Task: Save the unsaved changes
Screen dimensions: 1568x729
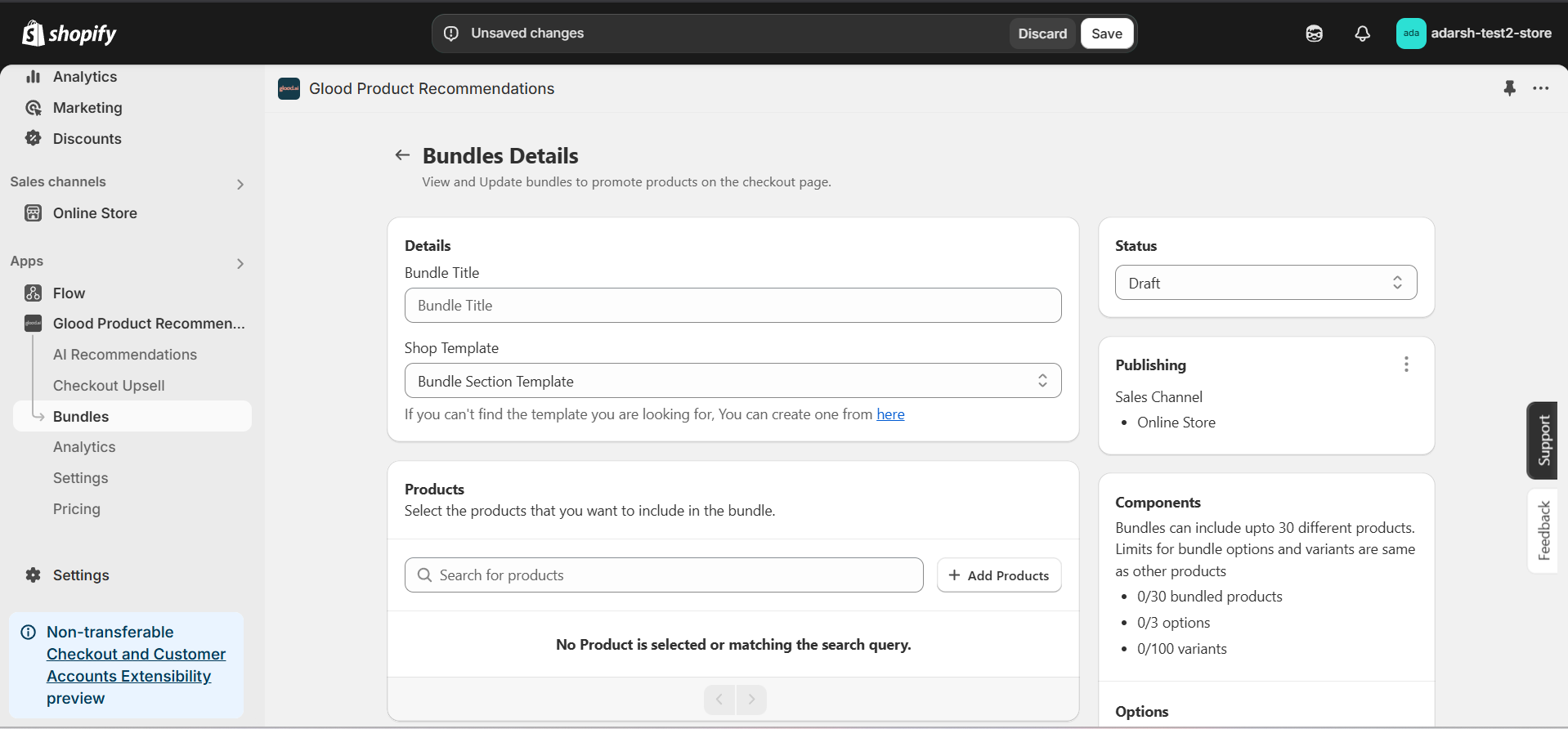Action: 1107,34
